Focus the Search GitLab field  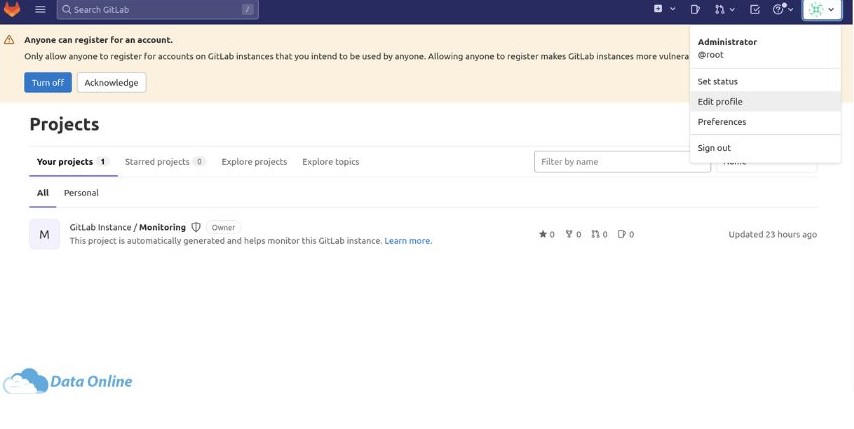pos(157,10)
